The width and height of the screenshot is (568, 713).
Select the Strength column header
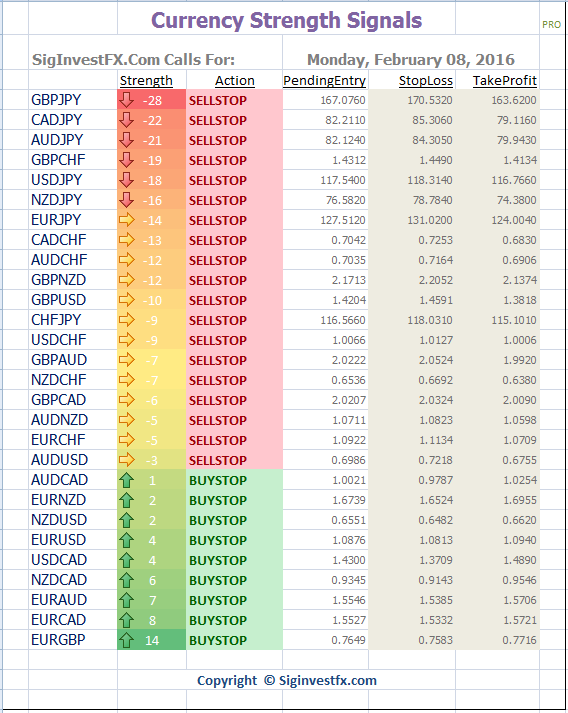(x=146, y=80)
